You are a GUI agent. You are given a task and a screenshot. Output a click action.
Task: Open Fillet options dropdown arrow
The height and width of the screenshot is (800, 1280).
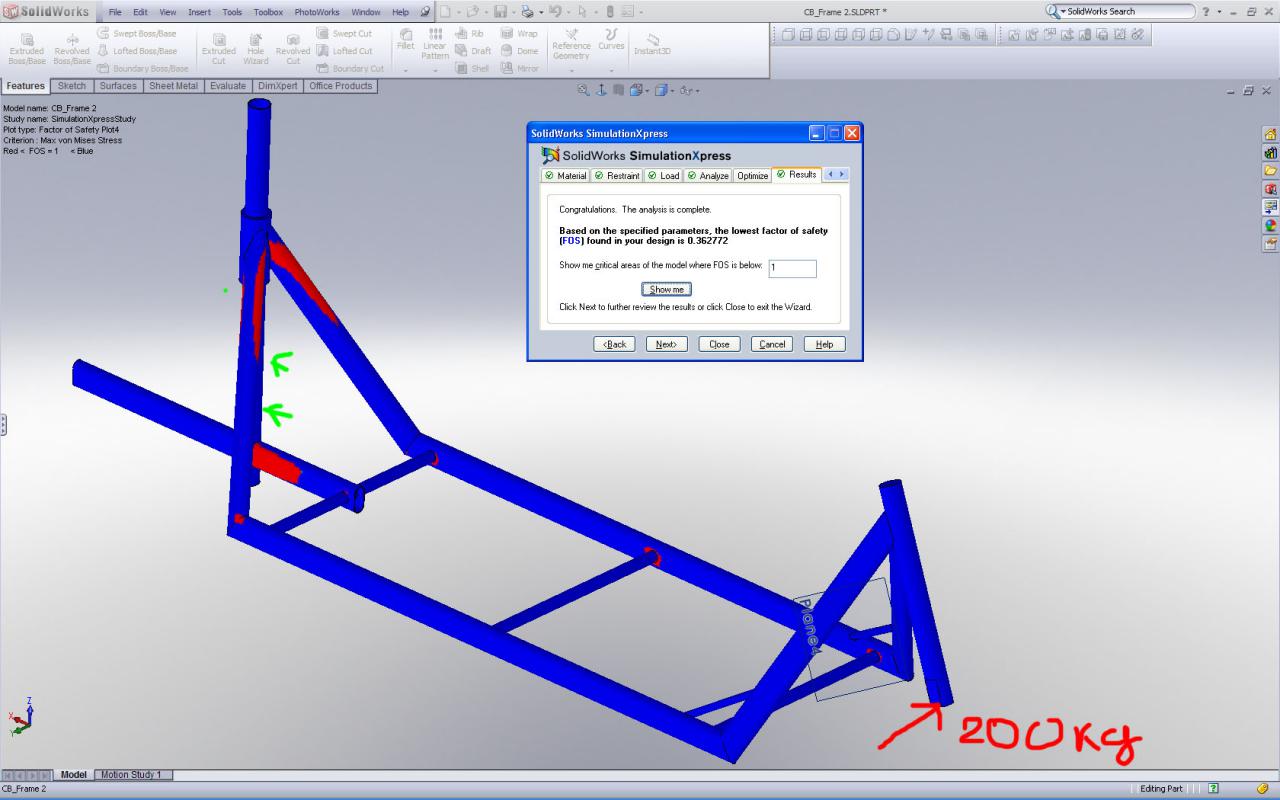click(x=406, y=71)
